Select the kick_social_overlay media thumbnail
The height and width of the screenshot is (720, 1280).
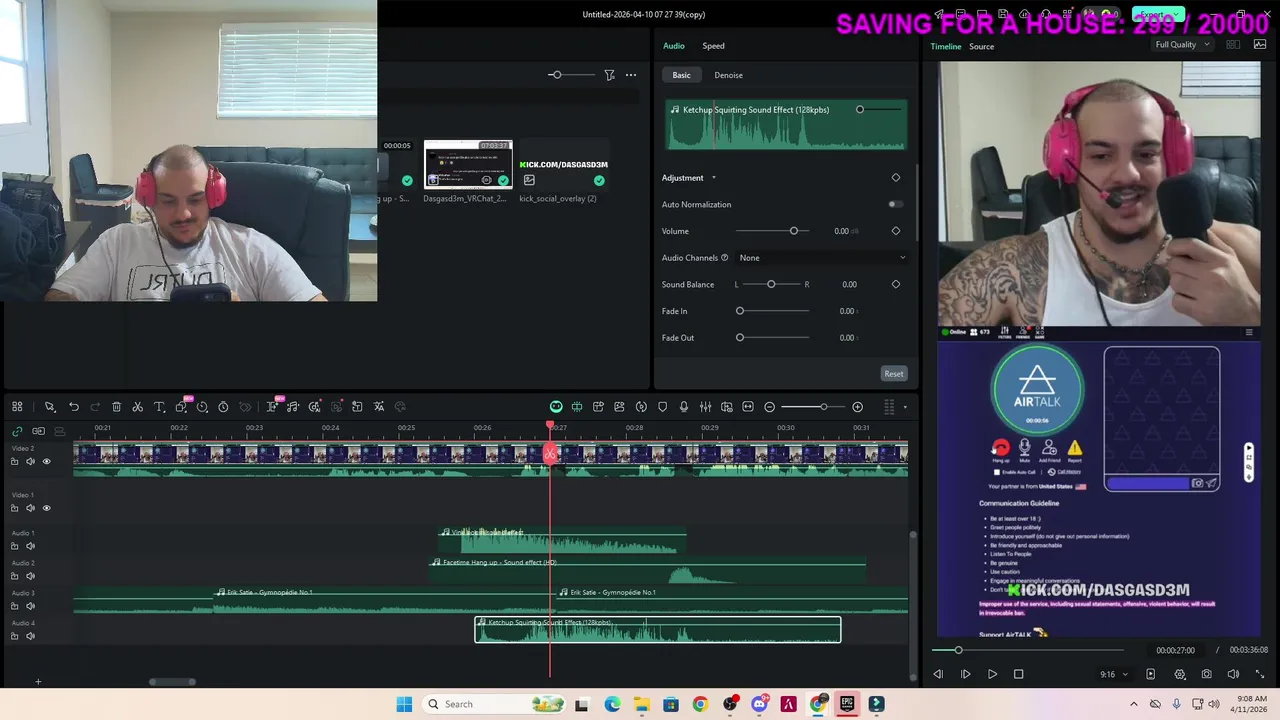(563, 165)
